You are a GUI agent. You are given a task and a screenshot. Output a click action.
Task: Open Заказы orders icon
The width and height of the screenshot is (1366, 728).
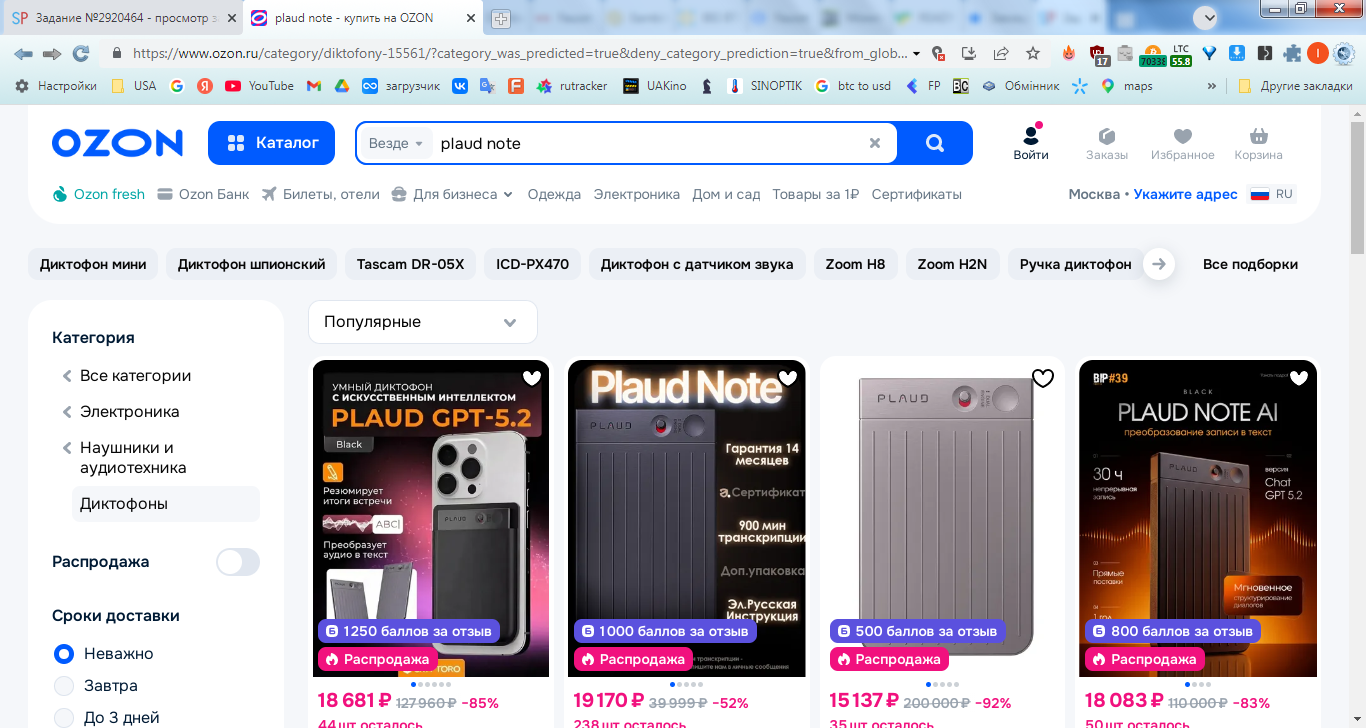tap(1107, 144)
